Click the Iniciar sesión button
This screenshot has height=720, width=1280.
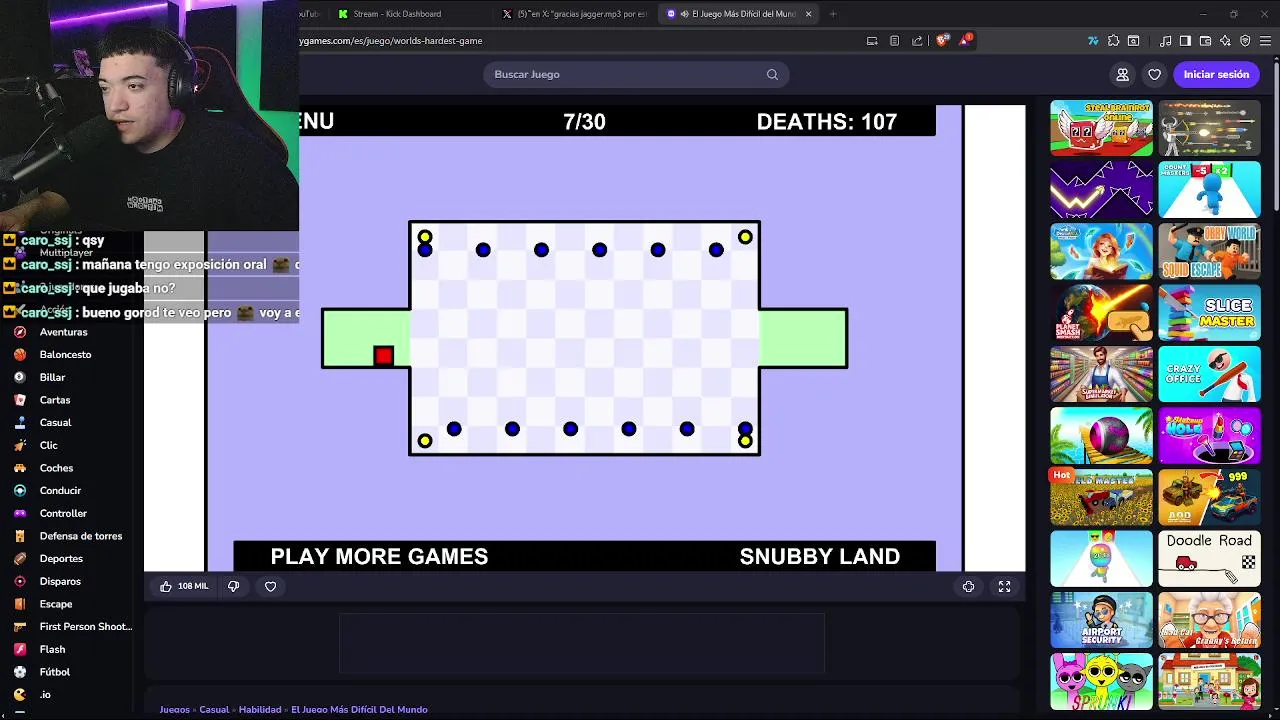click(1216, 74)
